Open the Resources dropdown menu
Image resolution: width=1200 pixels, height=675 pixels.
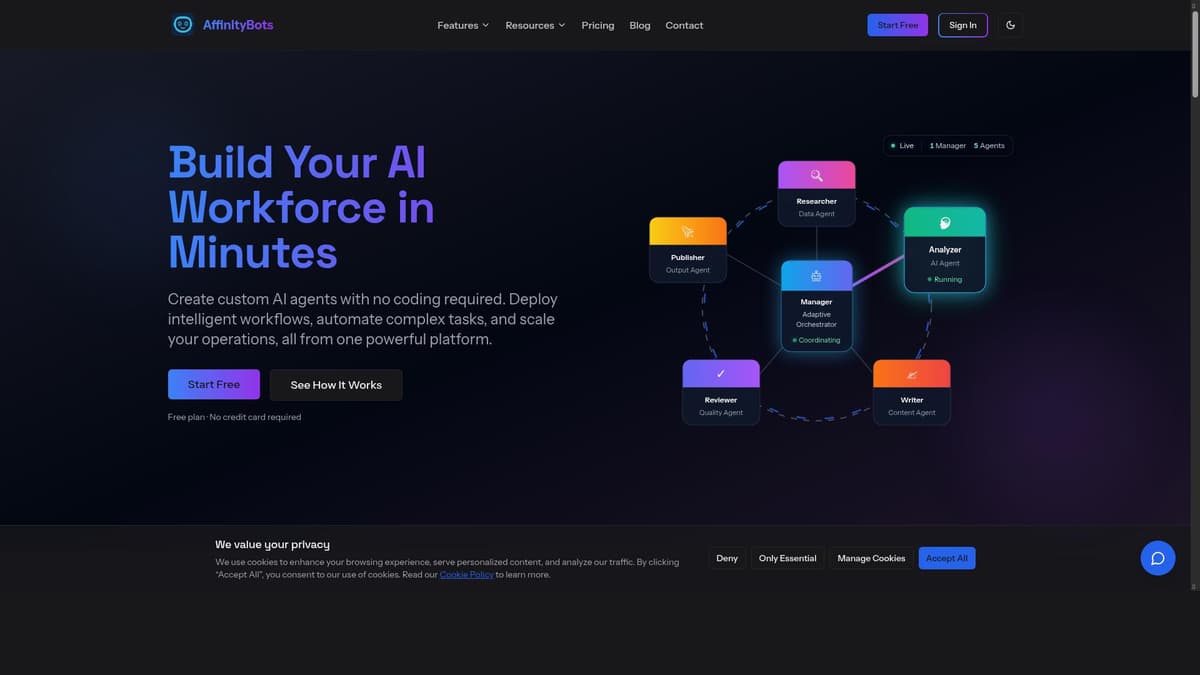535,25
